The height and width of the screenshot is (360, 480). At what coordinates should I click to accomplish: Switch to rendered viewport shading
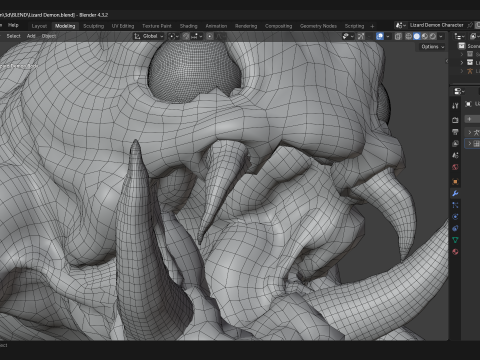[433, 36]
